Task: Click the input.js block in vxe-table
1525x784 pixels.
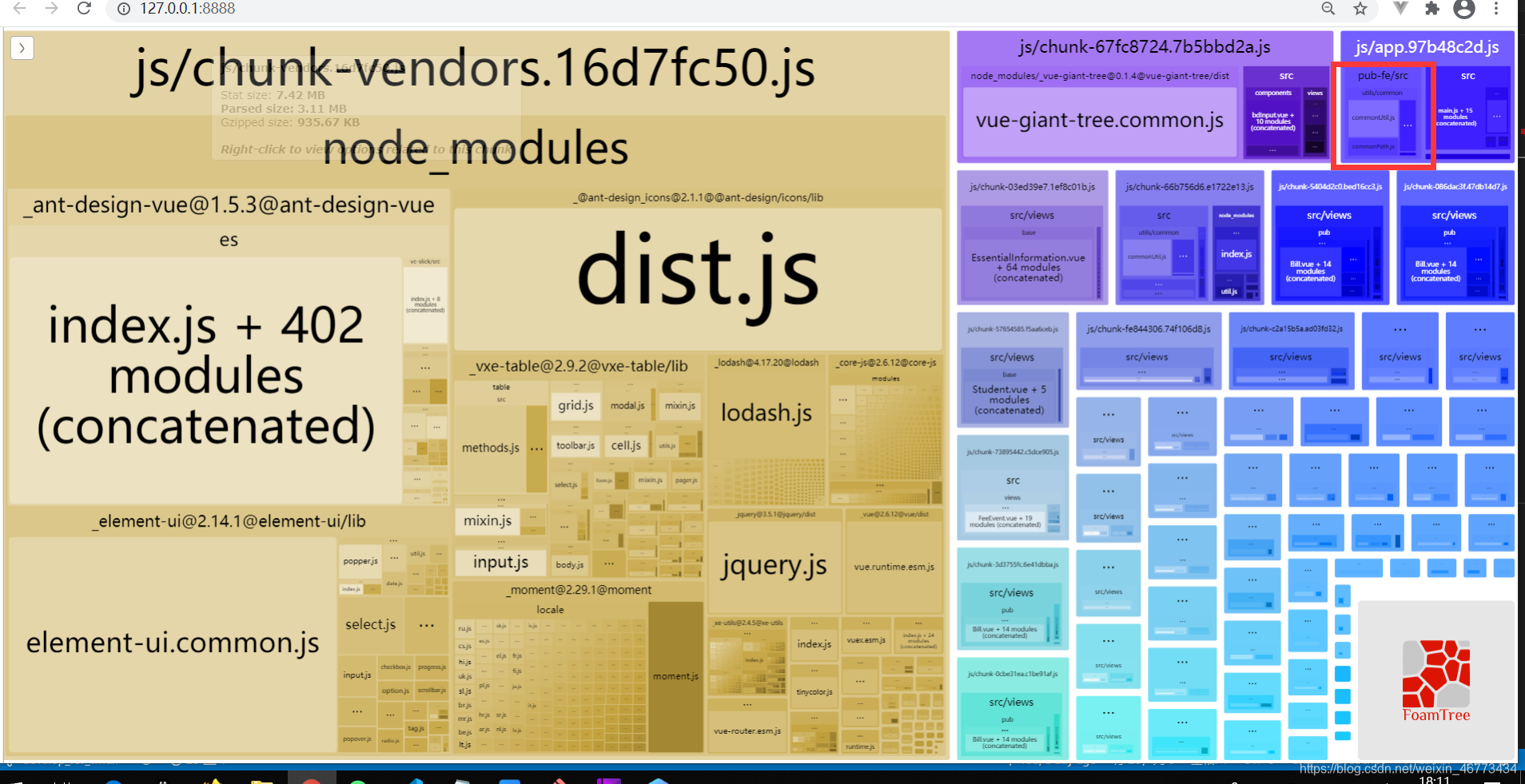Action: click(500, 563)
